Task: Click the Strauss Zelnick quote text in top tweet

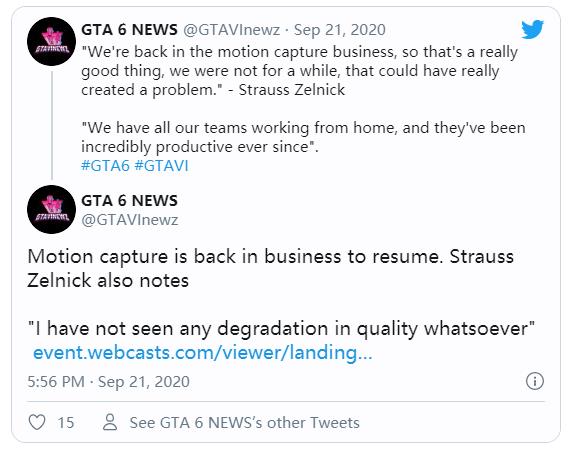Action: click(299, 71)
